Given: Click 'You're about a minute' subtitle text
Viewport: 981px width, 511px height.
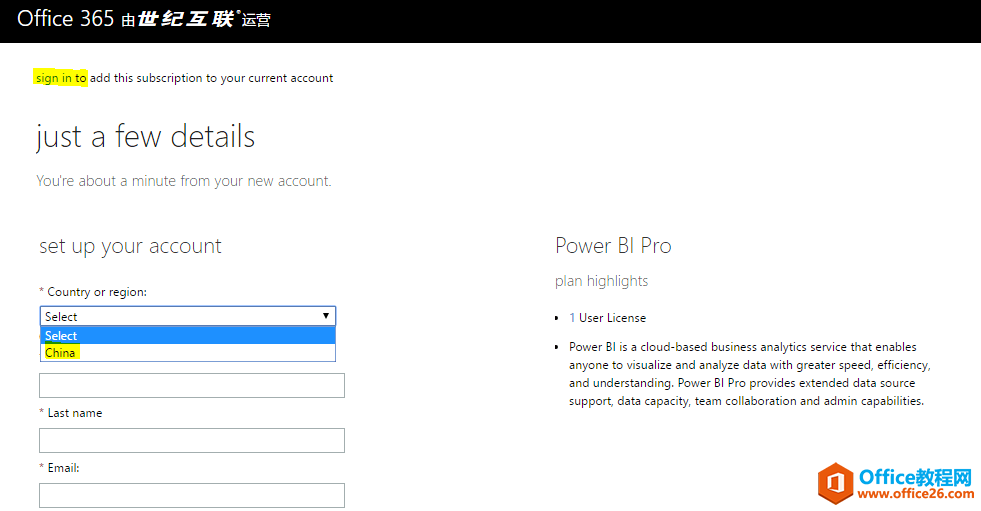Looking at the screenshot, I should click(x=183, y=181).
